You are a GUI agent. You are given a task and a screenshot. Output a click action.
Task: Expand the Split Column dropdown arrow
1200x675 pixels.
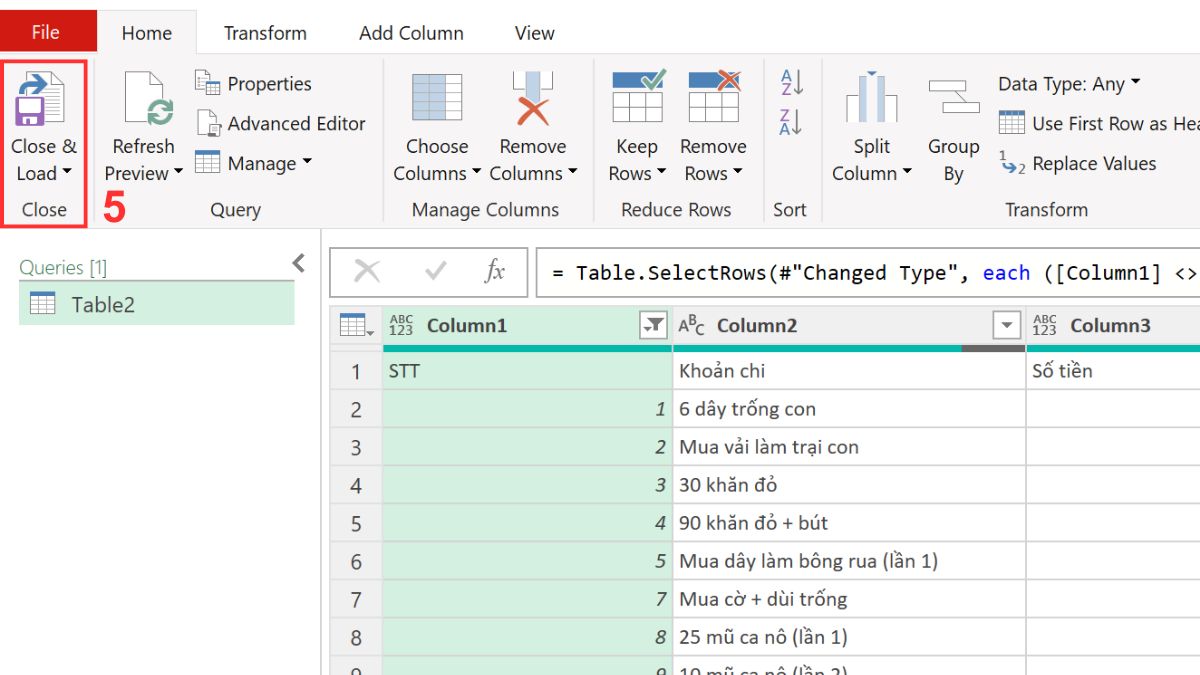[906, 172]
